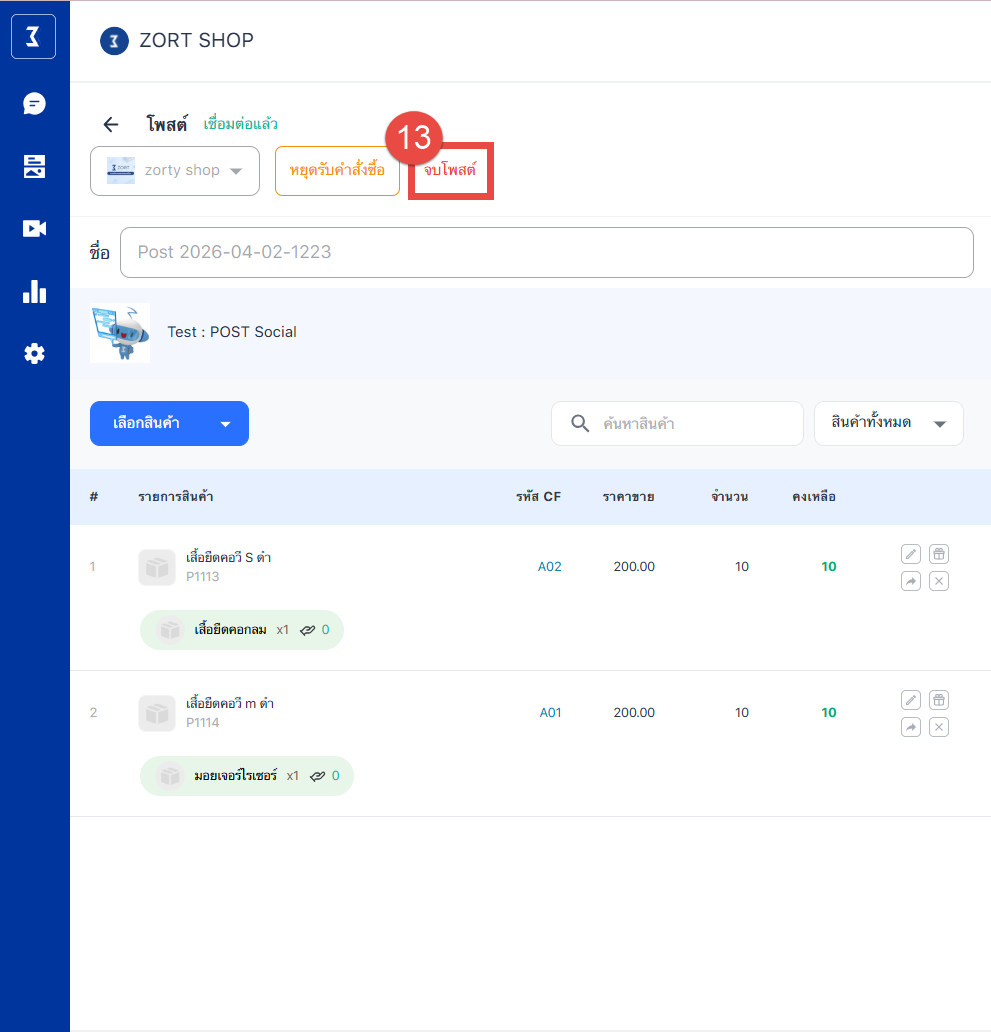
Task: Open the posts page from sidebar
Action: coord(34,166)
